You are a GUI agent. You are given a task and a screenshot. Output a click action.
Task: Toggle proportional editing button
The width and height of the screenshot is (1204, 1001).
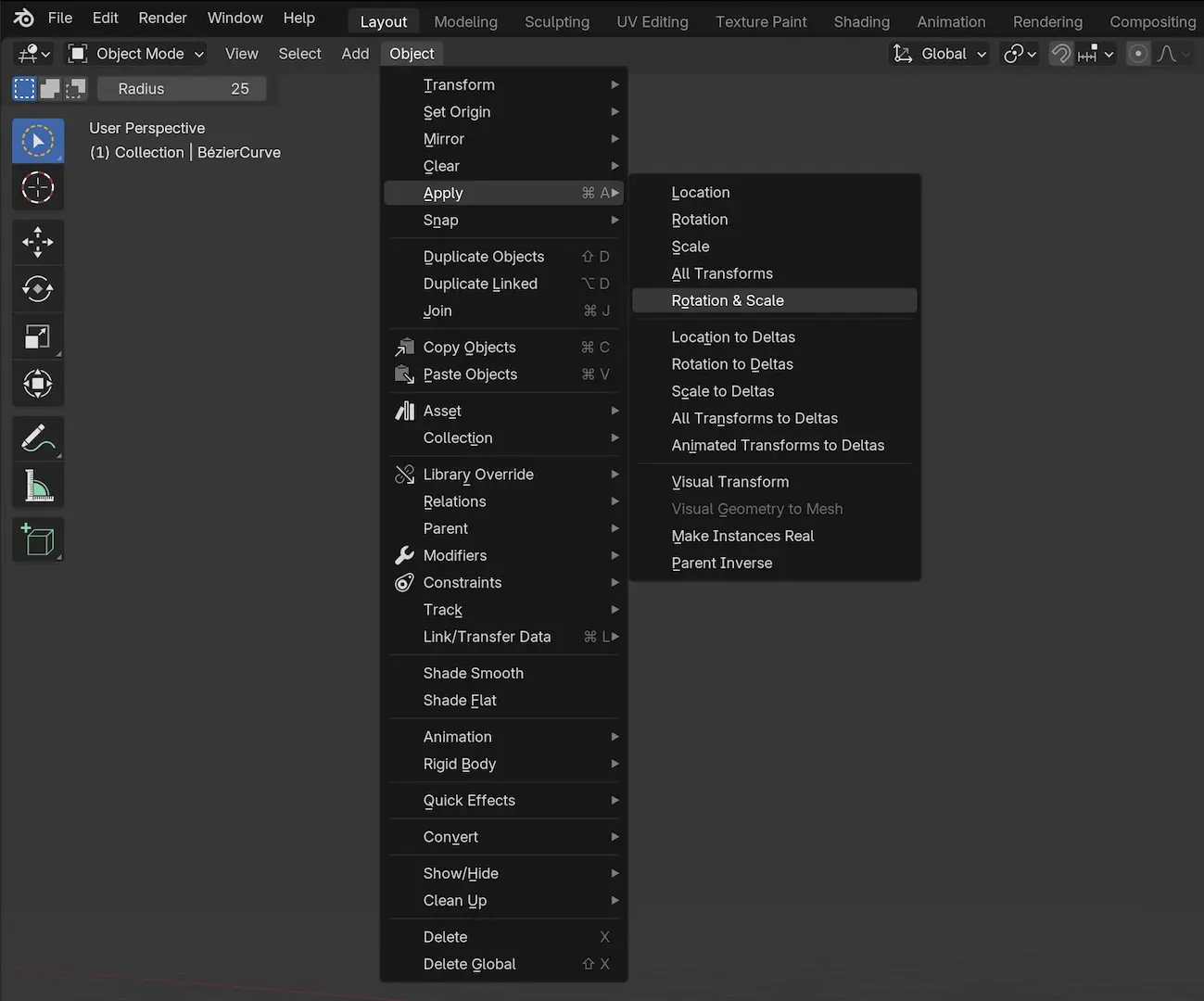(1138, 54)
